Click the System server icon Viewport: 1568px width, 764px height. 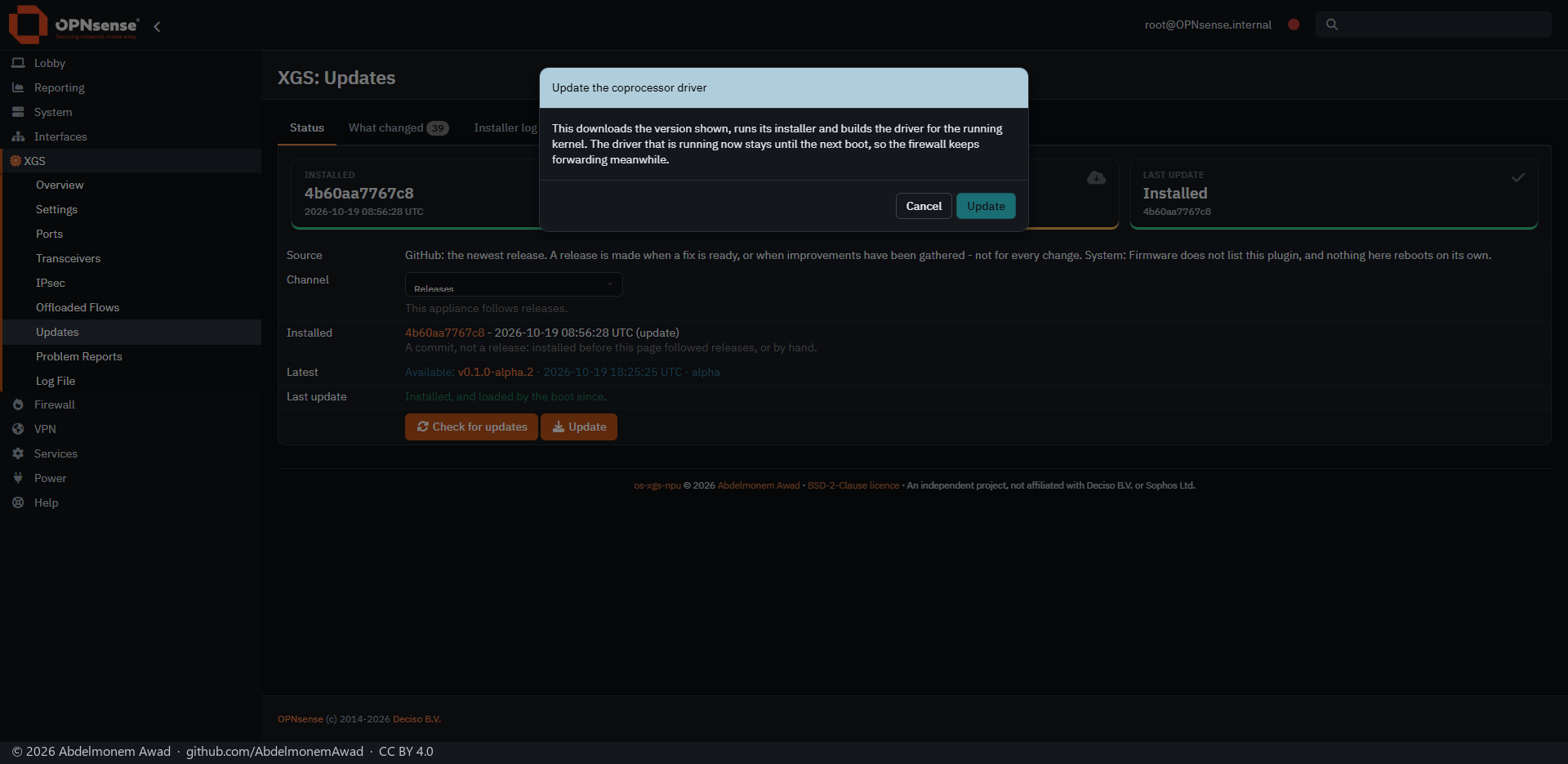[18, 112]
